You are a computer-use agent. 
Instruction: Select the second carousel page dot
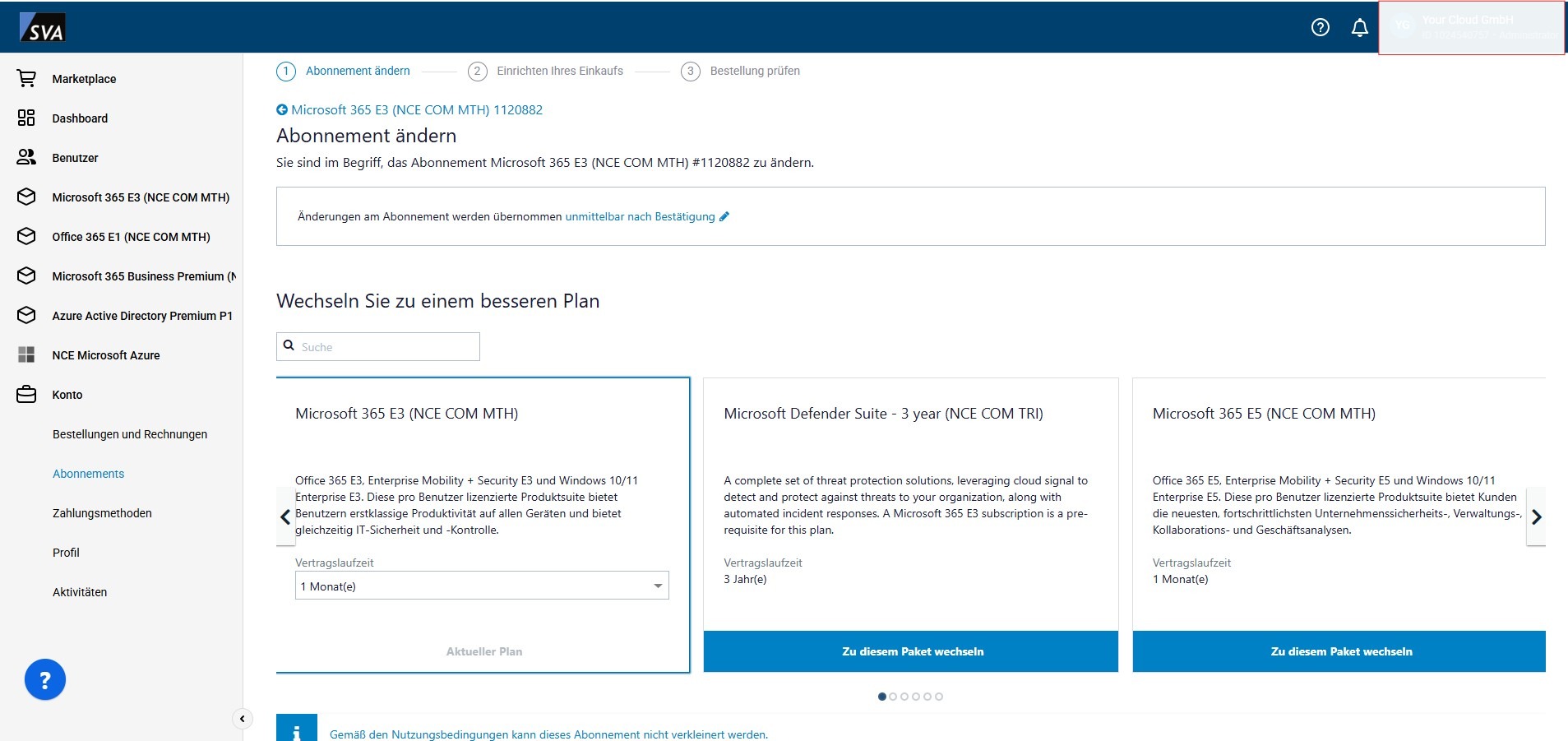(x=894, y=697)
